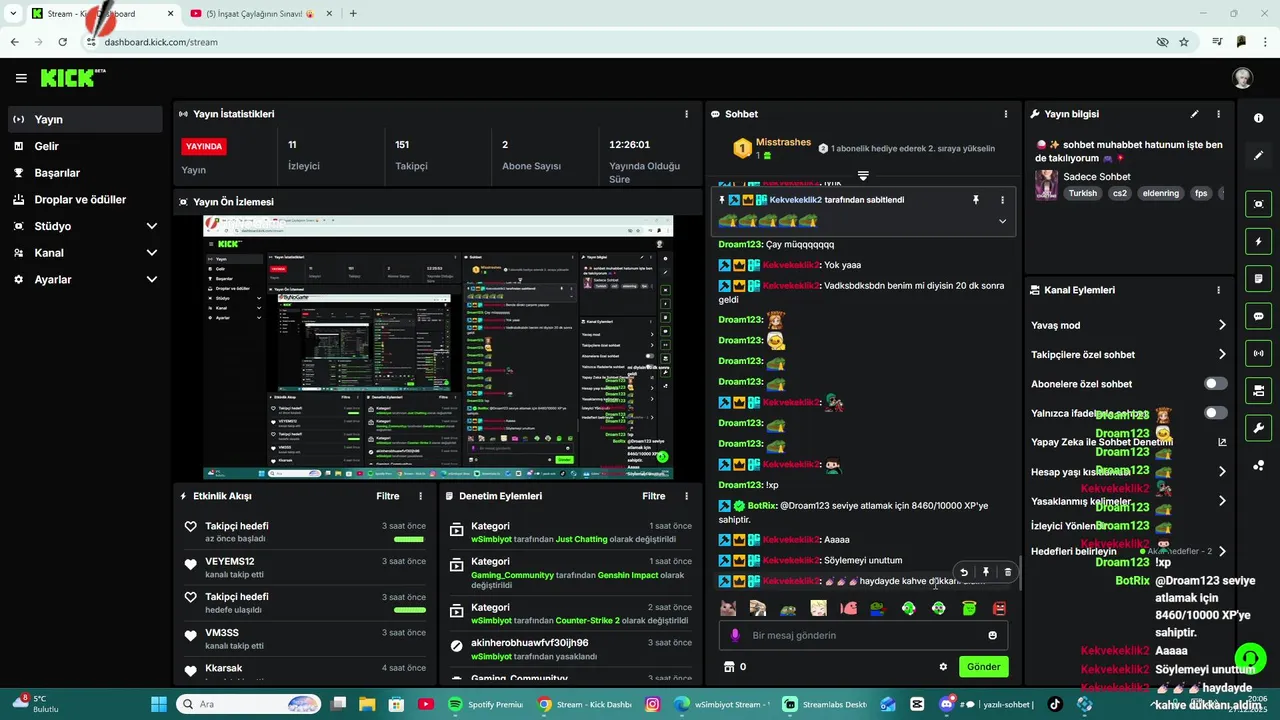Viewport: 1280px width, 720px height.
Task: Open chat settings gear next to Gönder
Action: (942, 667)
